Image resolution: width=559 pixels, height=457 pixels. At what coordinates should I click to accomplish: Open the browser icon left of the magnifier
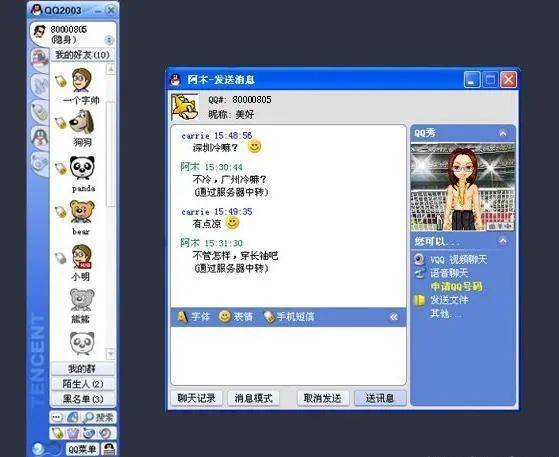click(73, 417)
